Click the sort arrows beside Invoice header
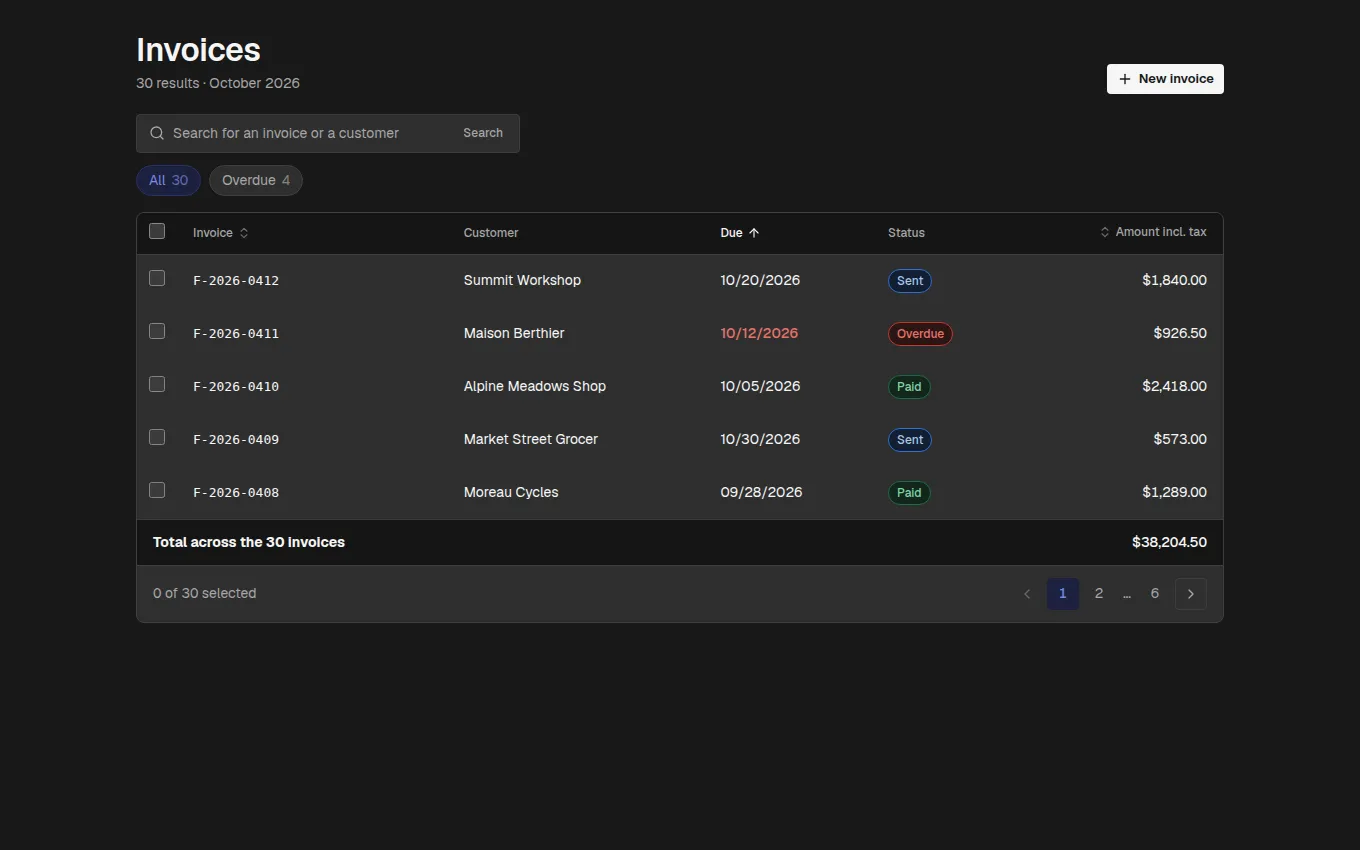 tap(244, 233)
